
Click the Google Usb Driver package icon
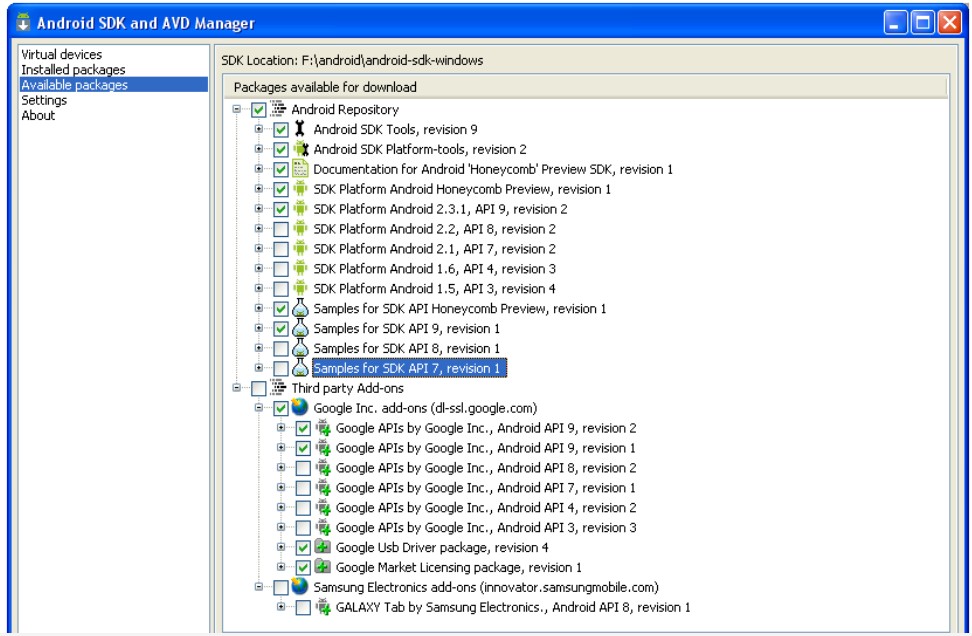point(322,547)
